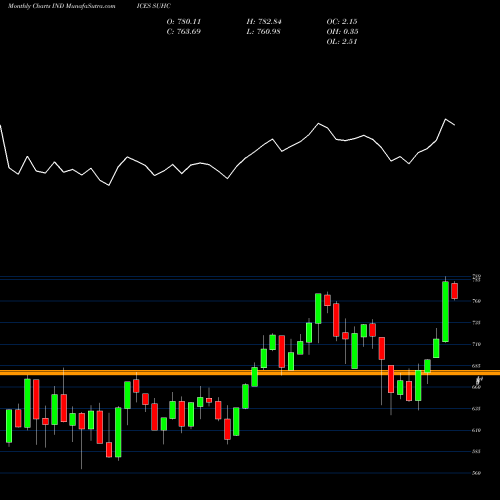
Task: Click the orange horizontal level line
Action: 250,372
